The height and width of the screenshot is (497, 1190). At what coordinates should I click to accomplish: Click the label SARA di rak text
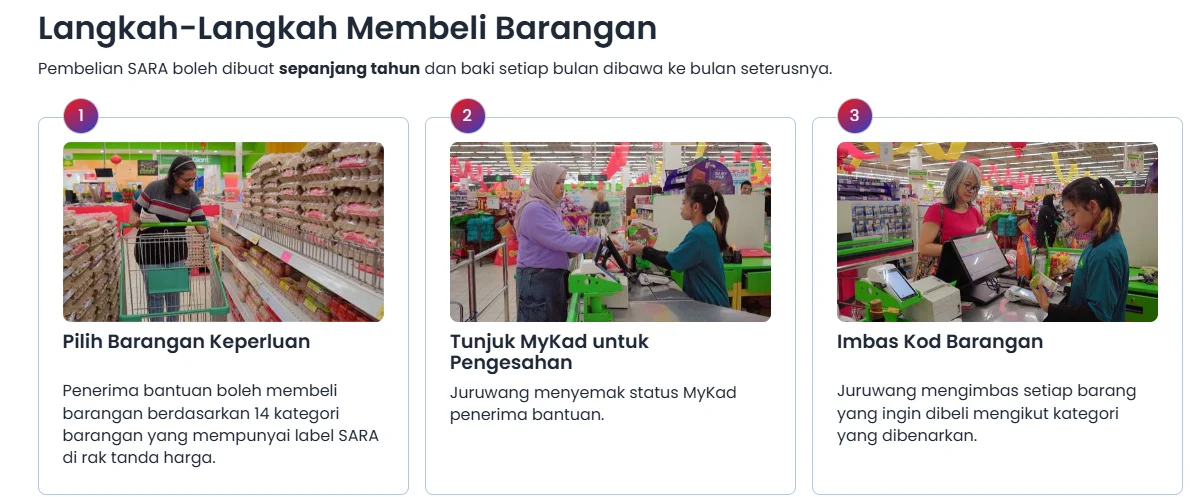click(220, 447)
